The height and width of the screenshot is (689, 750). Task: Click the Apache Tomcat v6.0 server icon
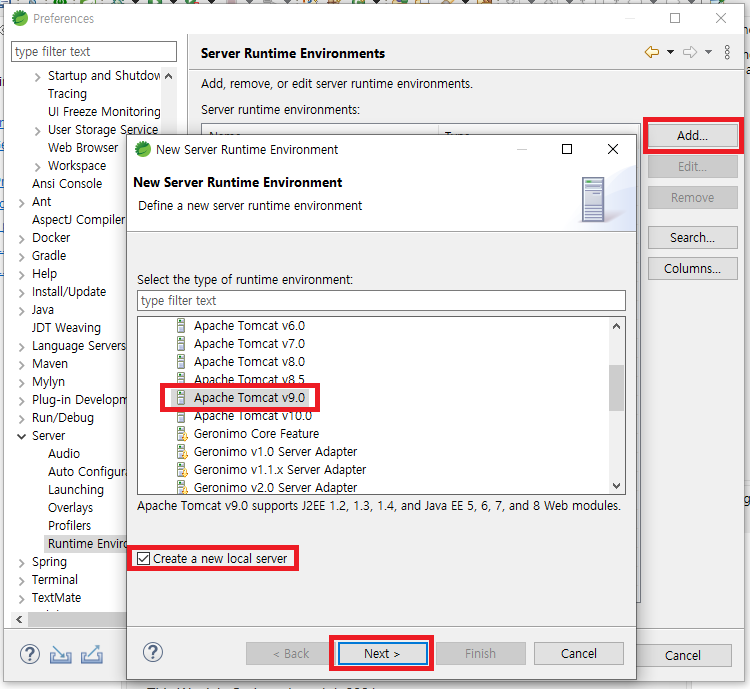click(x=181, y=326)
